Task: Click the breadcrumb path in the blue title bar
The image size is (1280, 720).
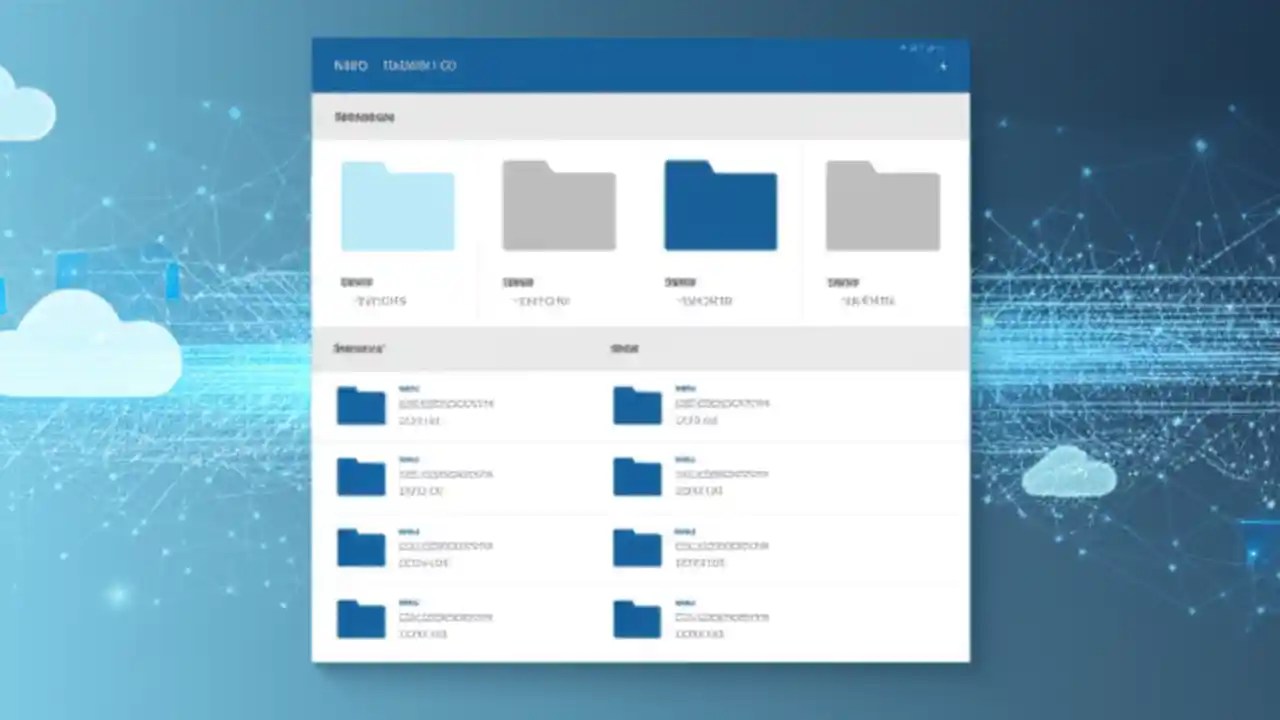Action: point(419,65)
